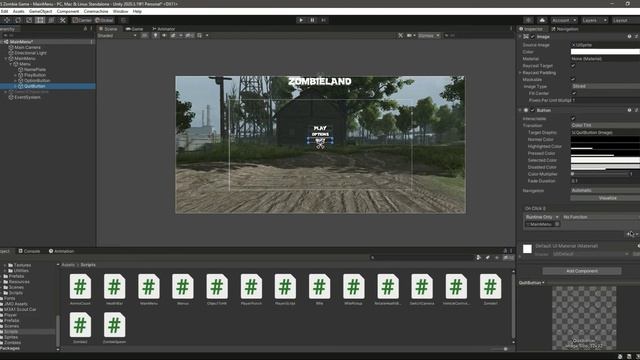Image resolution: width=640 pixels, height=360 pixels.
Task: Open the Edit menu
Action: [x=4, y=11]
